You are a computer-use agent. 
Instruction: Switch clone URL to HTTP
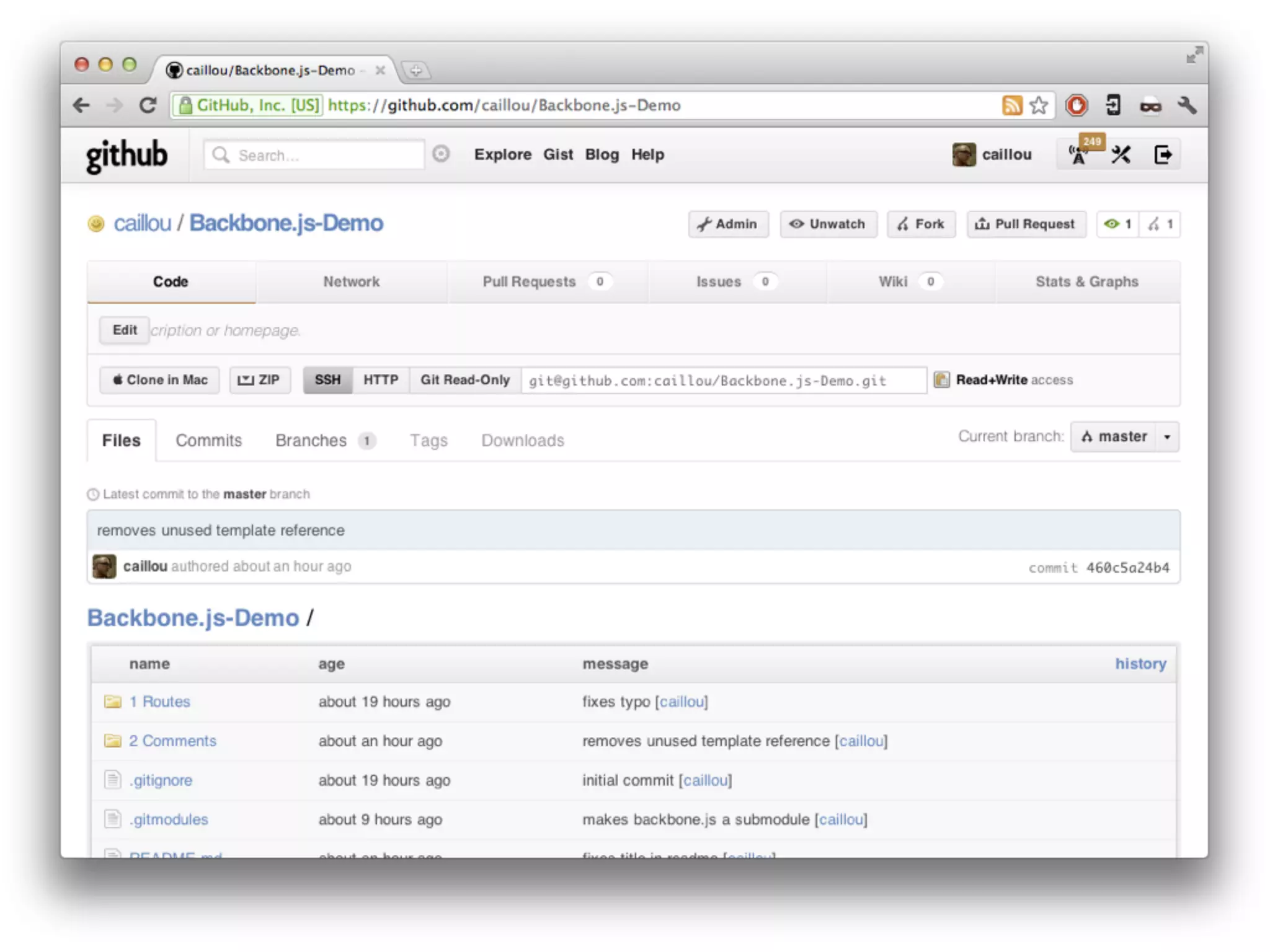[380, 380]
